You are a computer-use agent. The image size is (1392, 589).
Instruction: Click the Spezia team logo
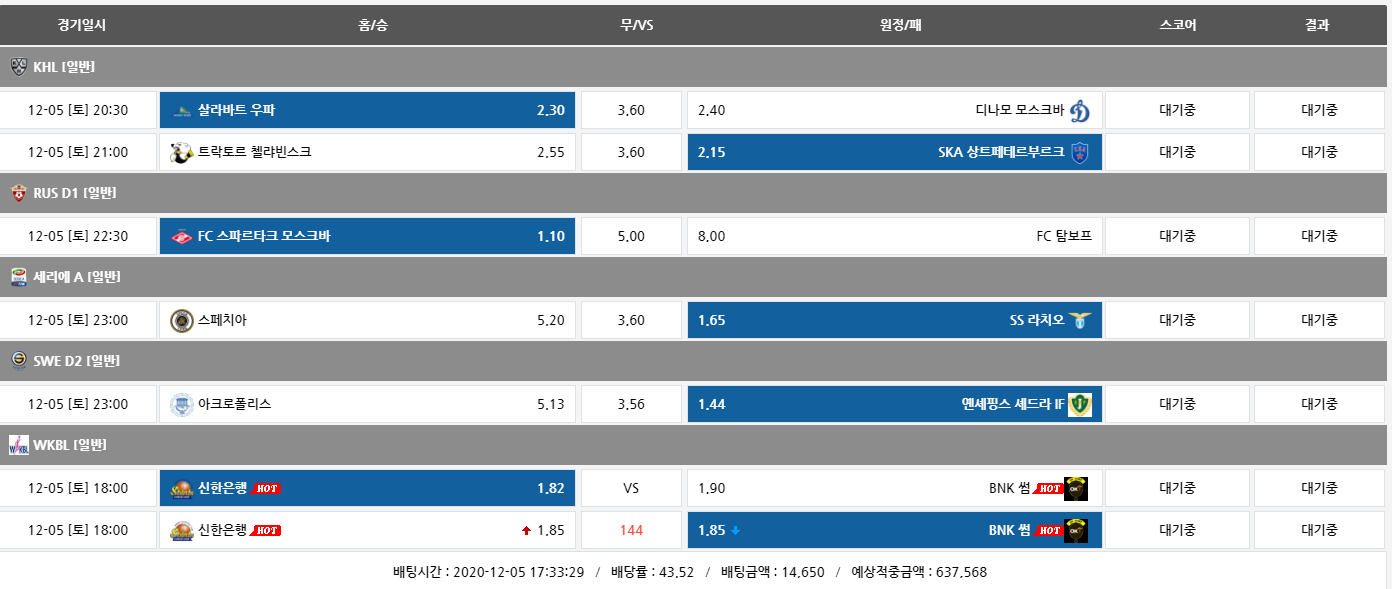181,321
